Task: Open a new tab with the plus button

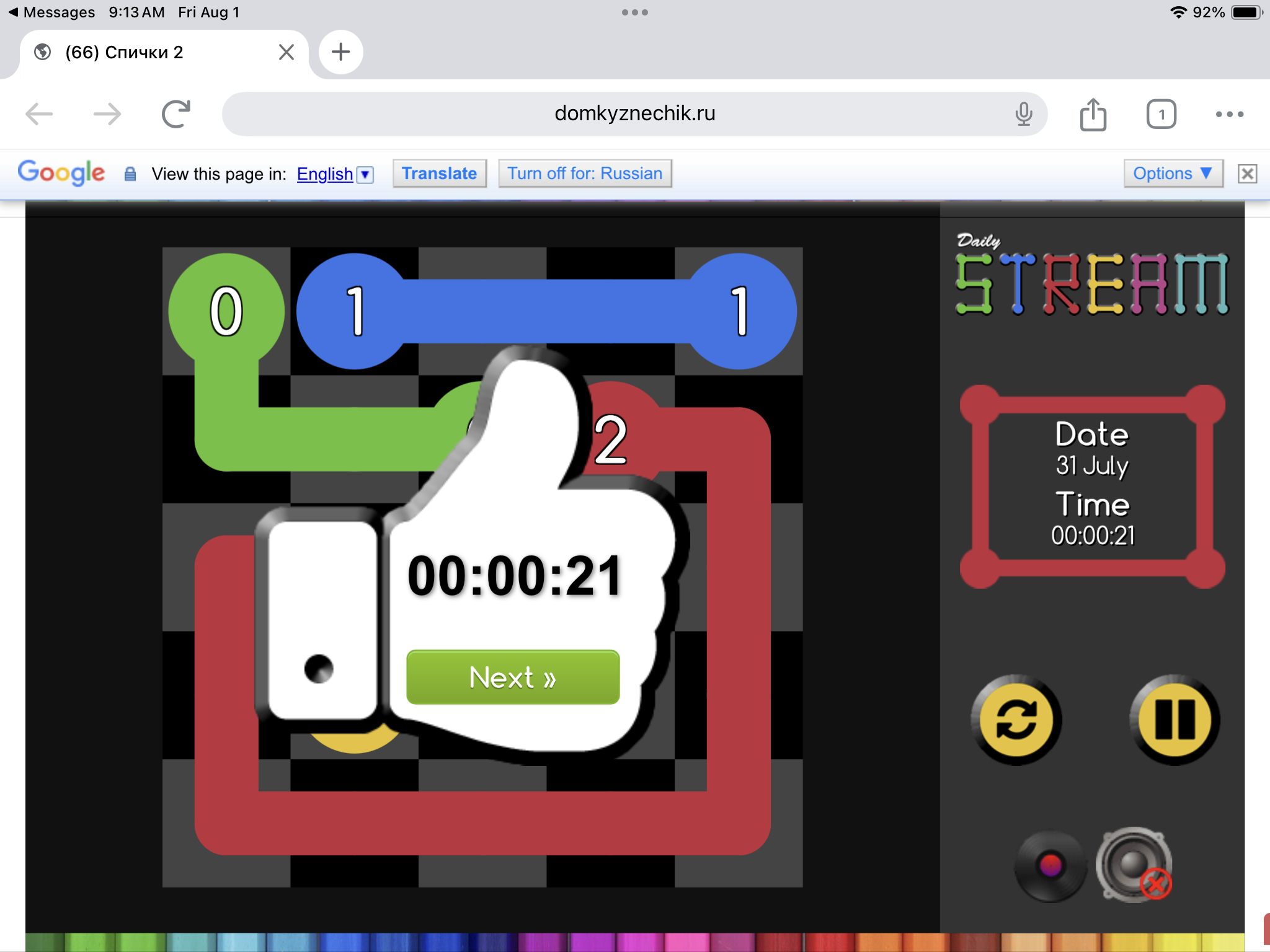Action: click(x=340, y=52)
